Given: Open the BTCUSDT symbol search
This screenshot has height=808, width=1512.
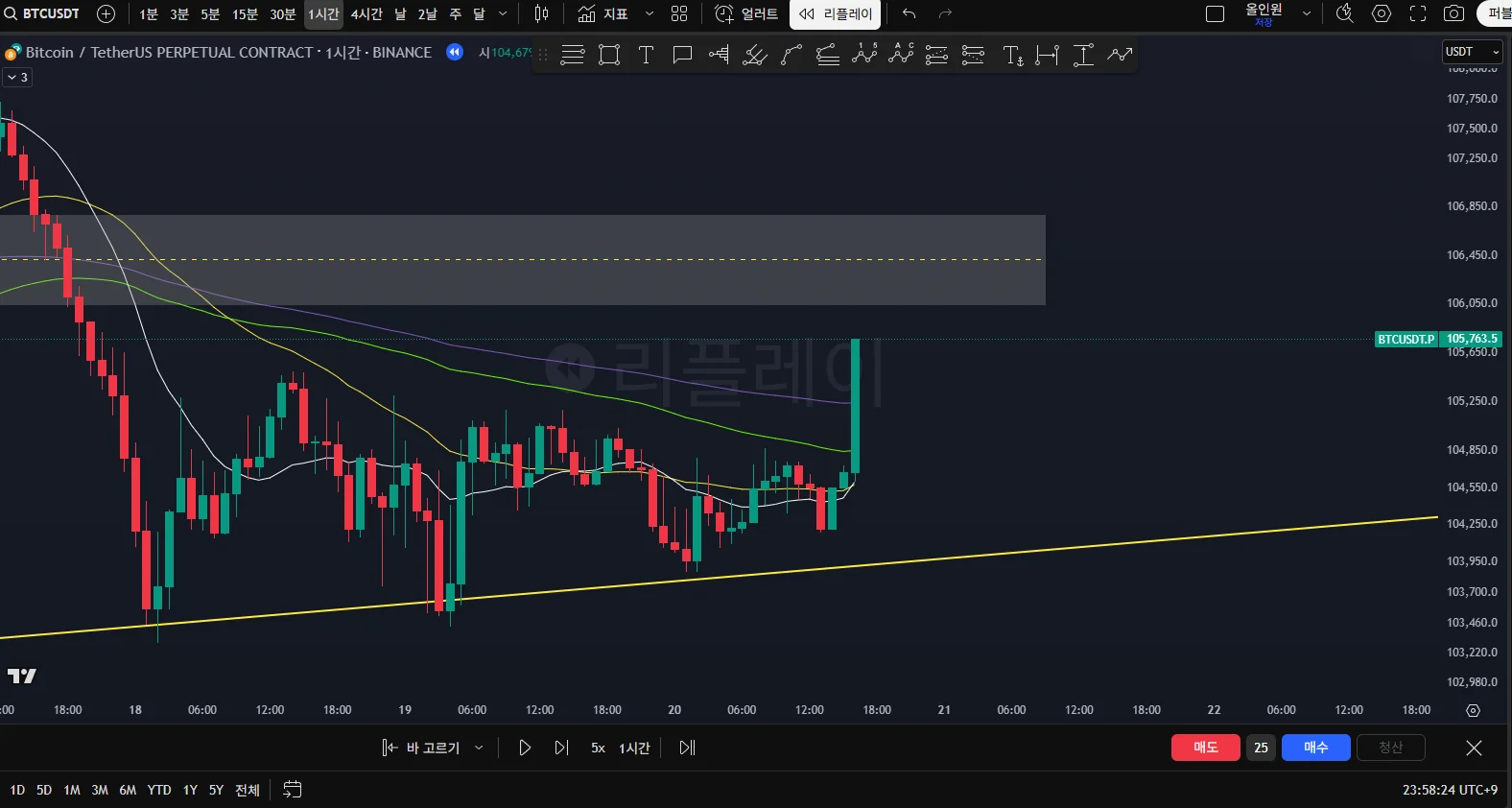Looking at the screenshot, I should tap(43, 13).
